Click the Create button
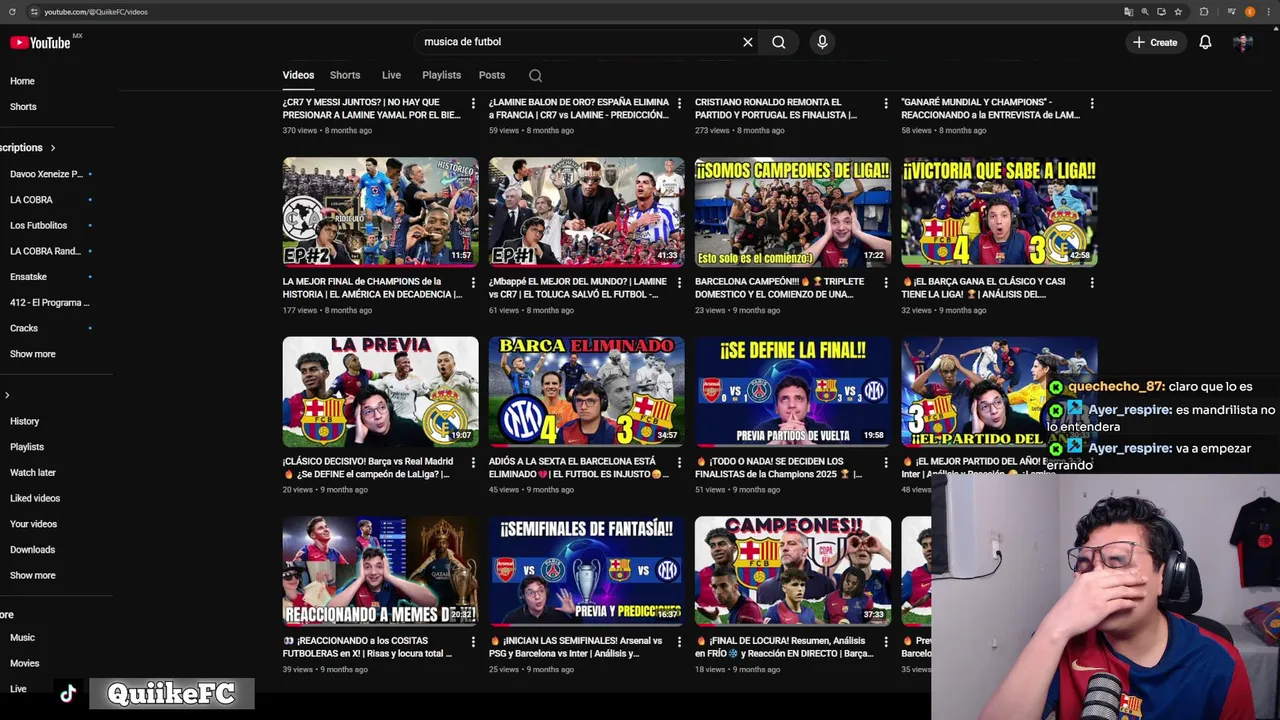The image size is (1280, 720). coord(1155,42)
